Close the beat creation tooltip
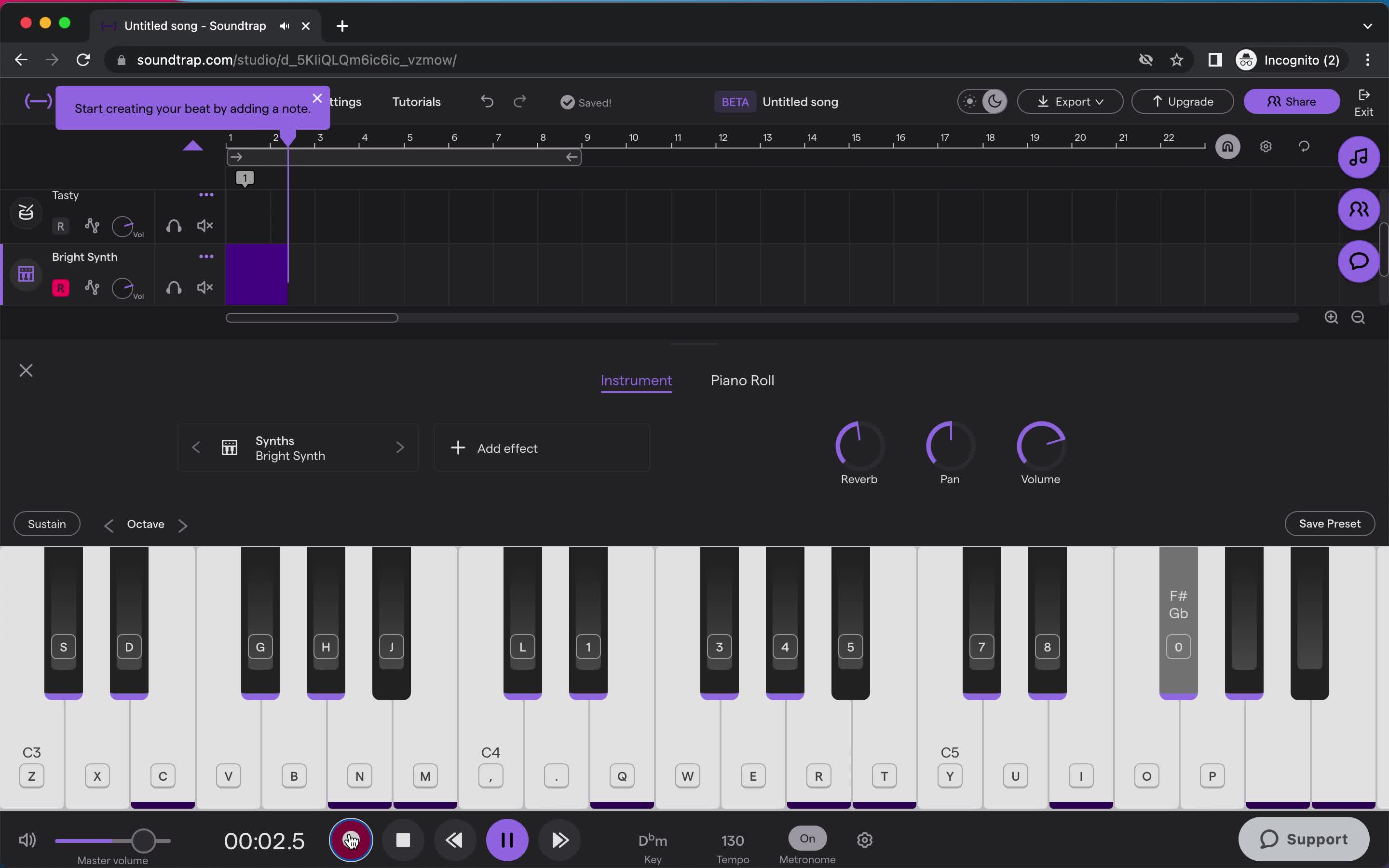Viewport: 1389px width, 868px height. pos(317,98)
